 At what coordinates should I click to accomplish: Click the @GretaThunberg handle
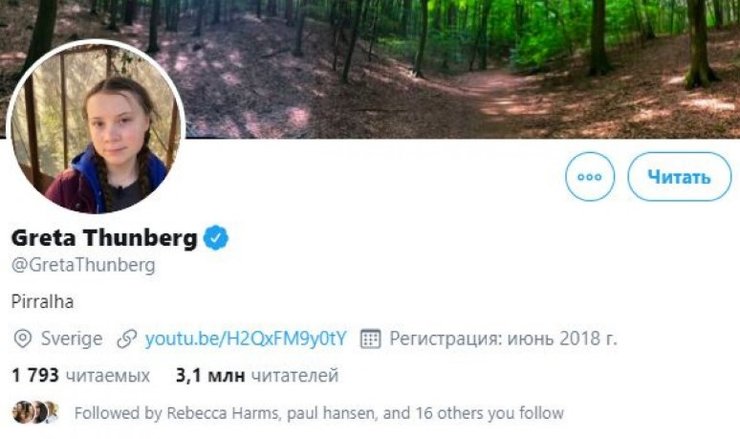[83, 265]
